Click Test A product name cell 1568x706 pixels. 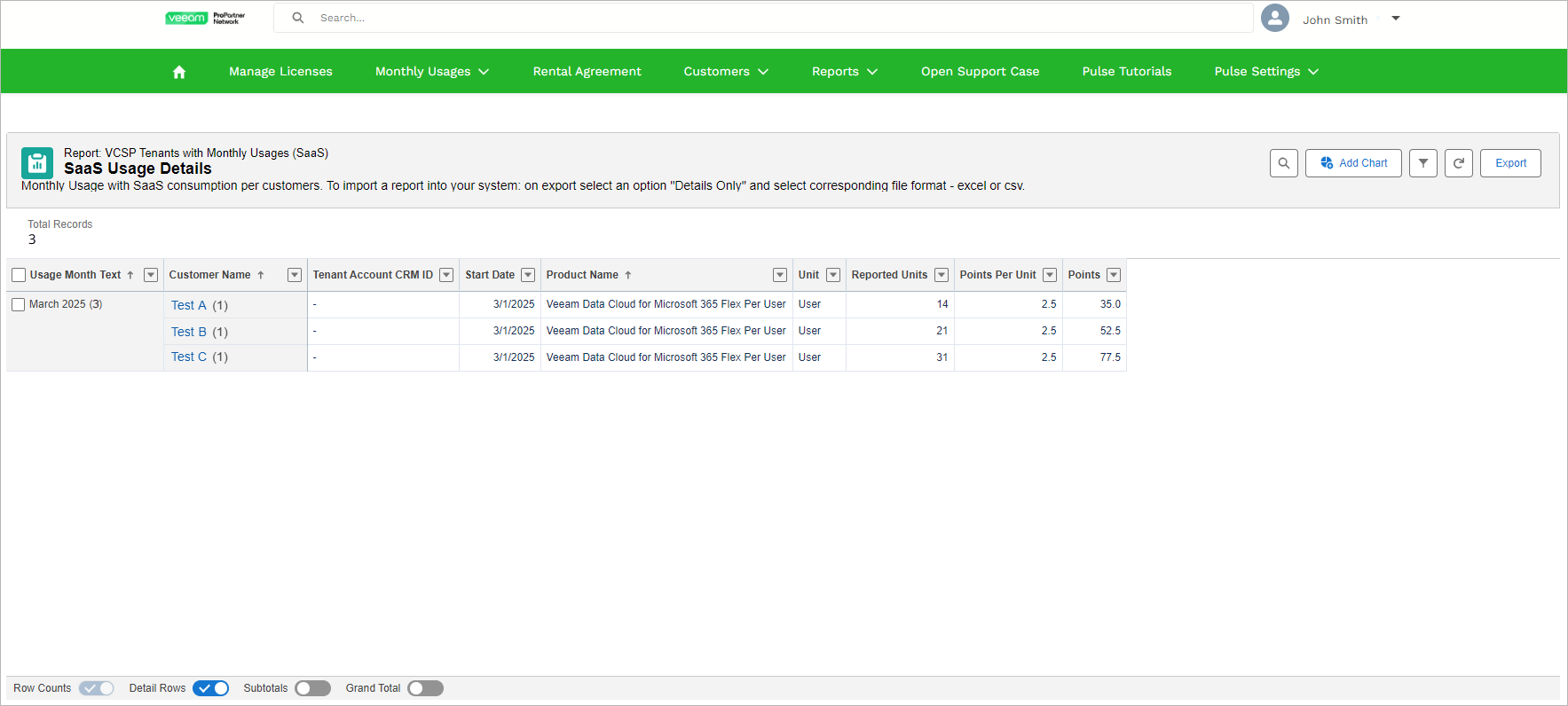coord(666,304)
